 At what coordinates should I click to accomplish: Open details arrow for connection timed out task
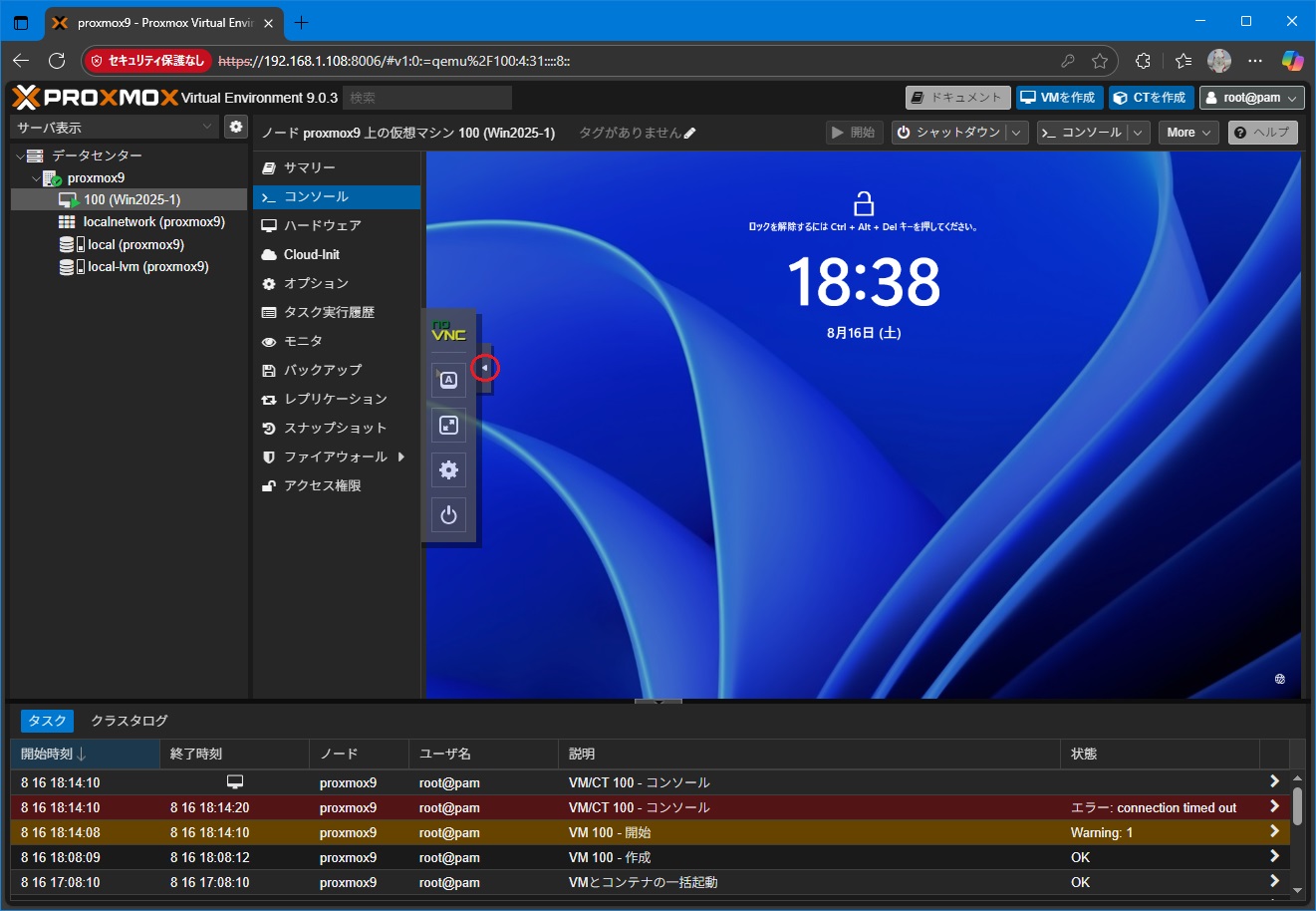[1274, 806]
